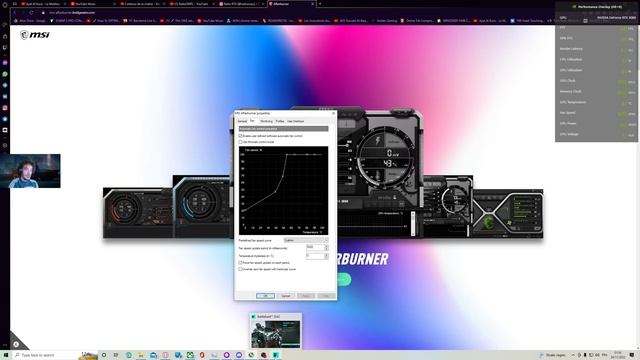Click Cancel in the properties dialog
This screenshot has width=640, height=360.
pos(286,296)
